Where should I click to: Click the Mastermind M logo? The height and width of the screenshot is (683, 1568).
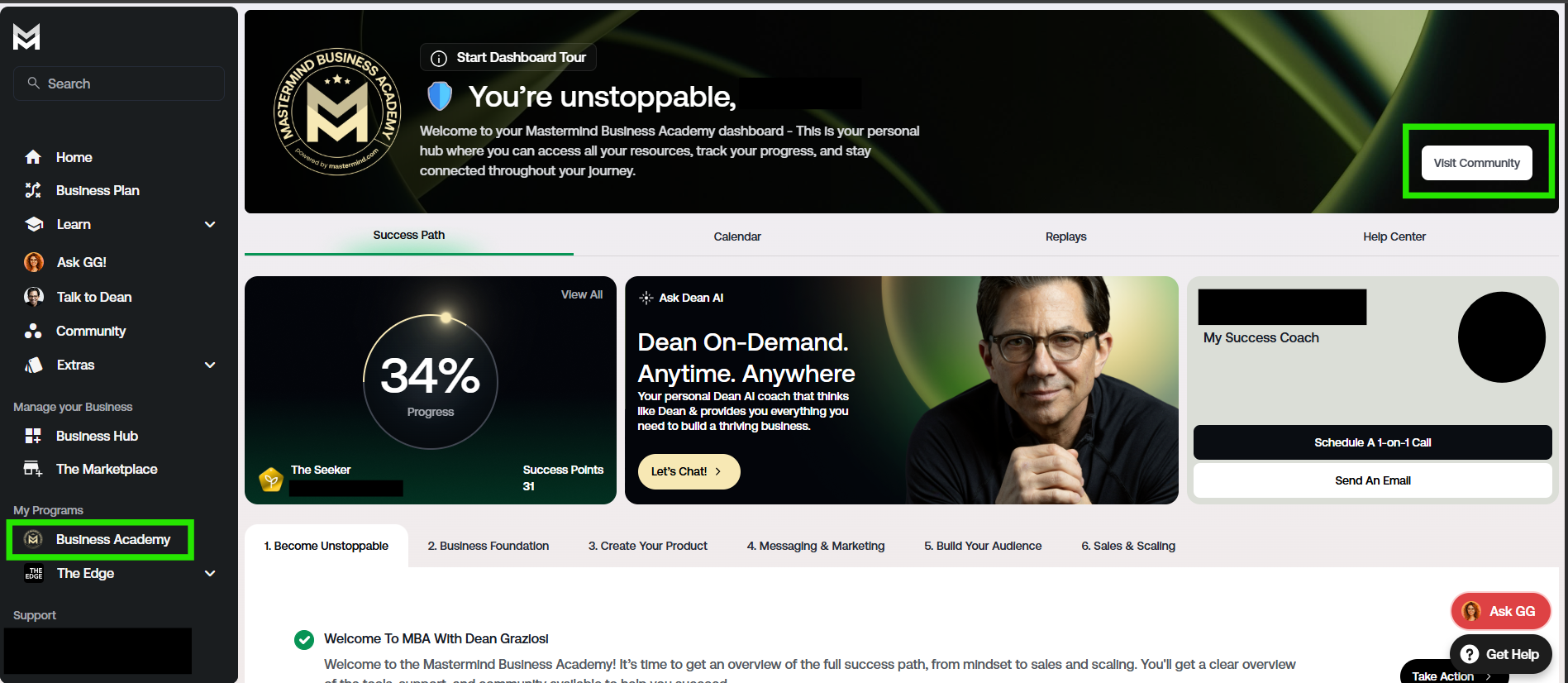click(x=26, y=36)
